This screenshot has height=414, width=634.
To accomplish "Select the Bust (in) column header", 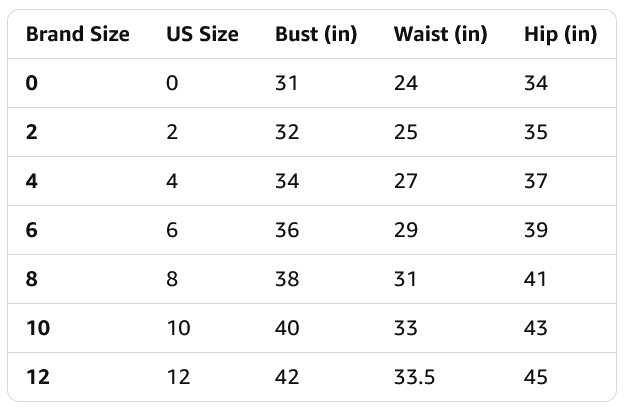I will coord(315,35).
